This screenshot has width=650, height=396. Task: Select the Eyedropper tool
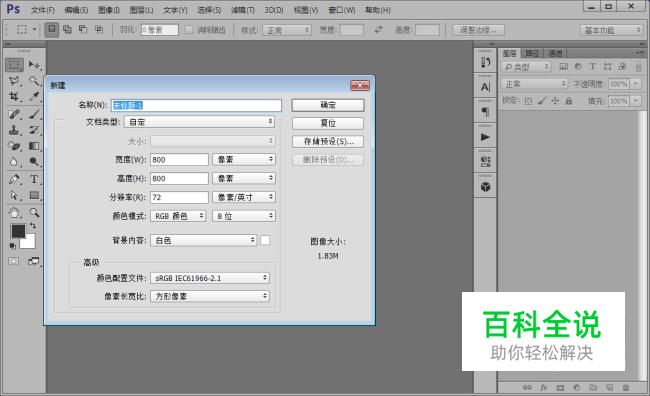coord(34,97)
